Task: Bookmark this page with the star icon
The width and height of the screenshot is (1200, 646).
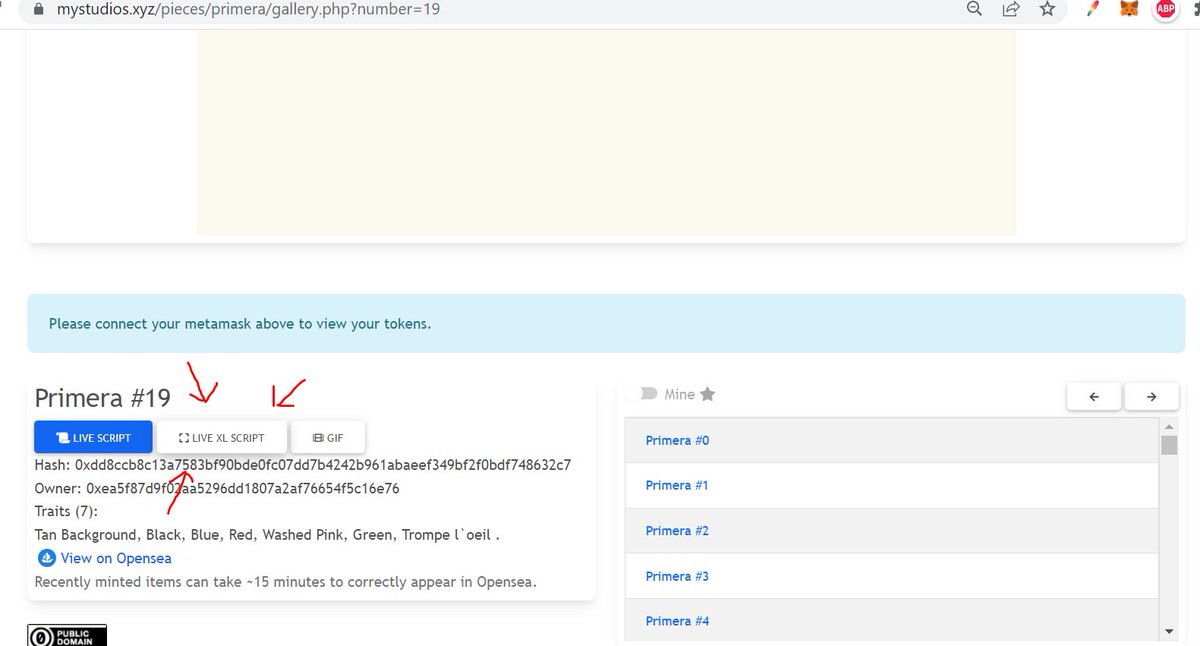Action: [1047, 9]
